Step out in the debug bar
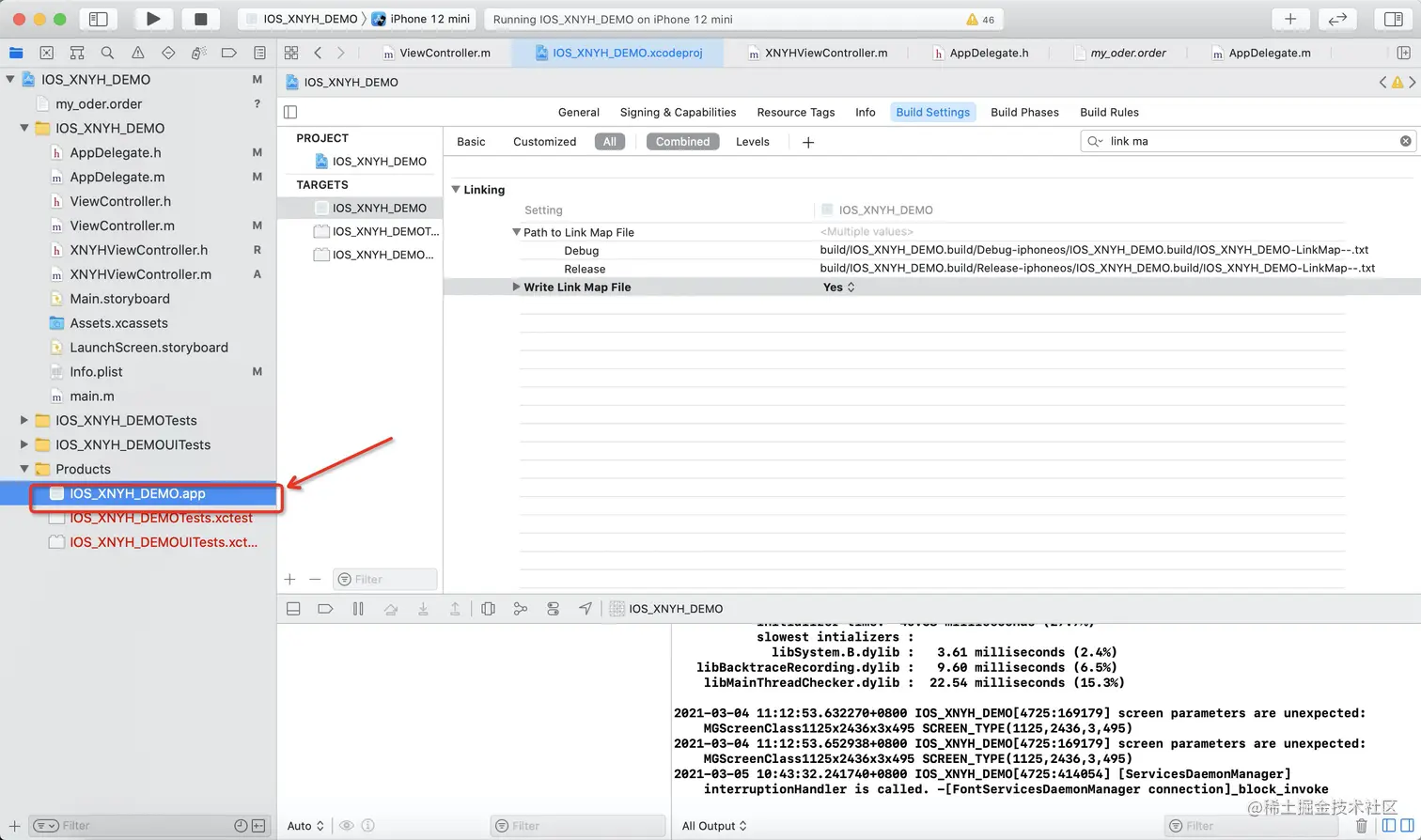Image resolution: width=1421 pixels, height=840 pixels. pyautogui.click(x=455, y=609)
